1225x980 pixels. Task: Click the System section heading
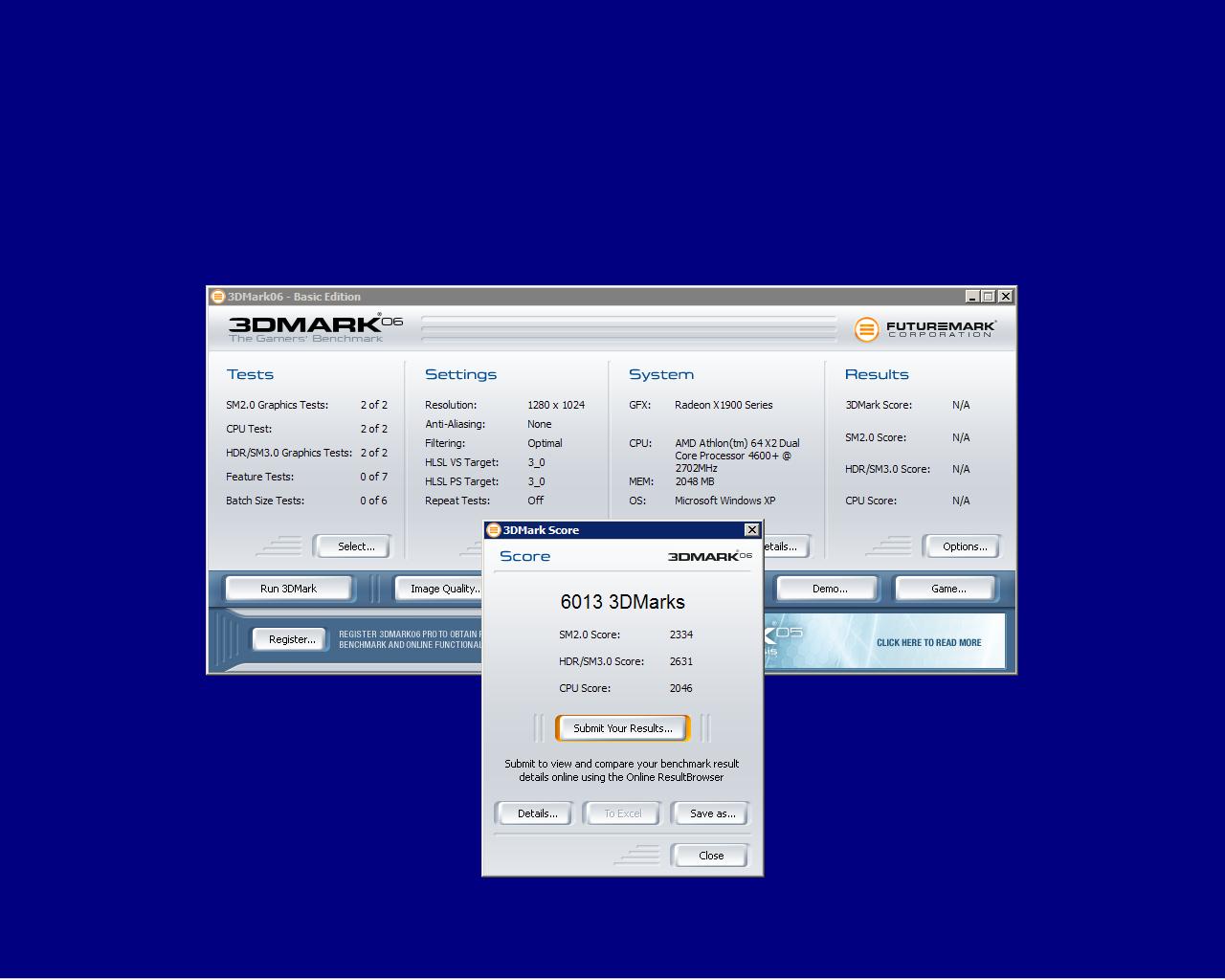point(661,374)
